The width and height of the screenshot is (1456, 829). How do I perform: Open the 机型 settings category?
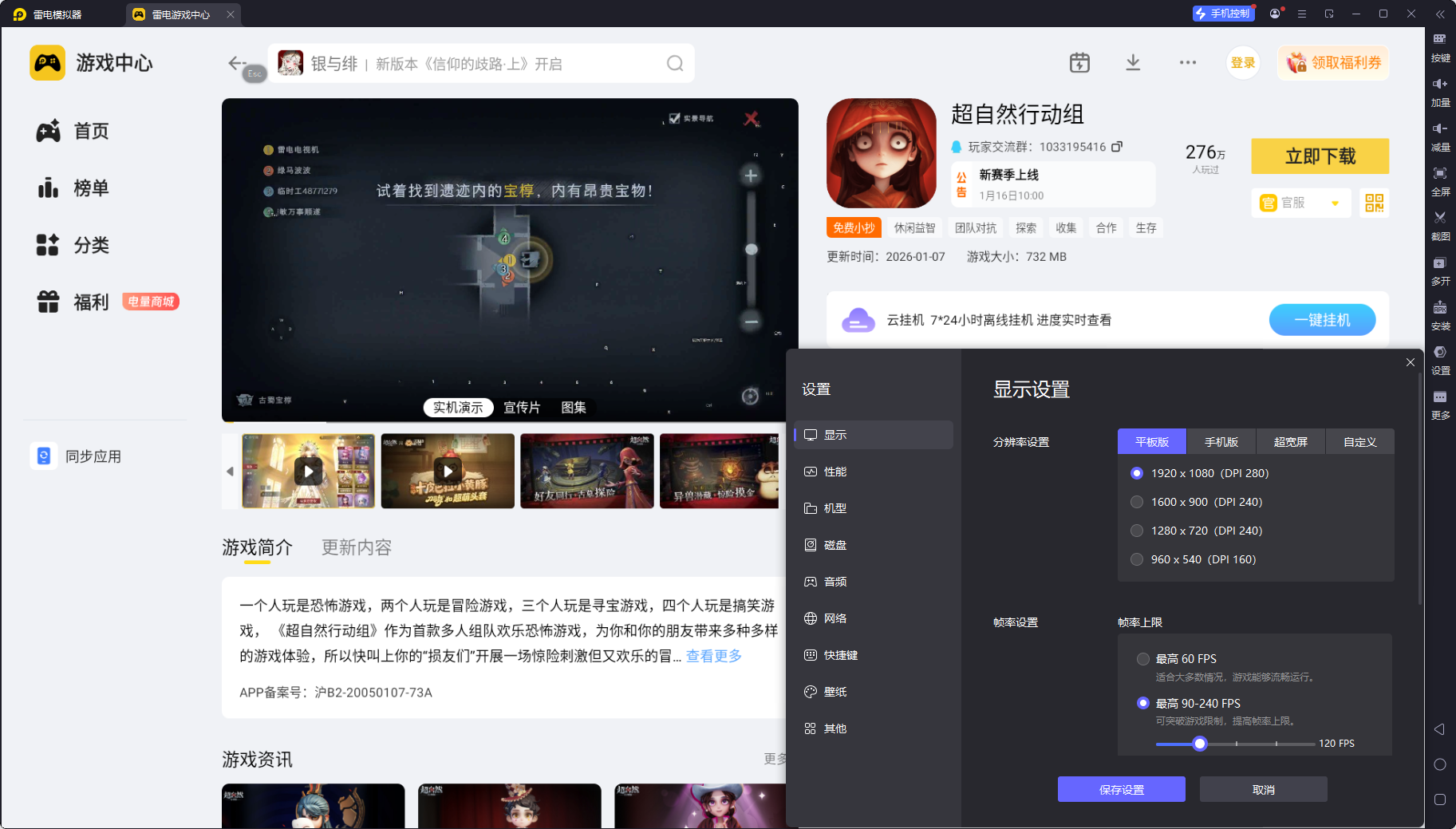(874, 508)
